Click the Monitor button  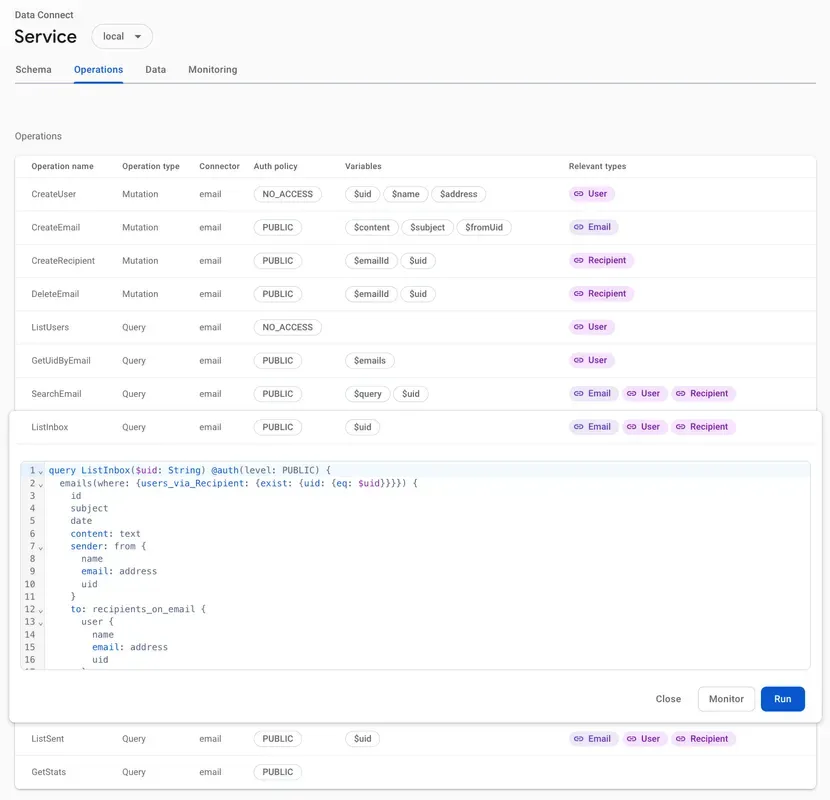click(x=726, y=699)
